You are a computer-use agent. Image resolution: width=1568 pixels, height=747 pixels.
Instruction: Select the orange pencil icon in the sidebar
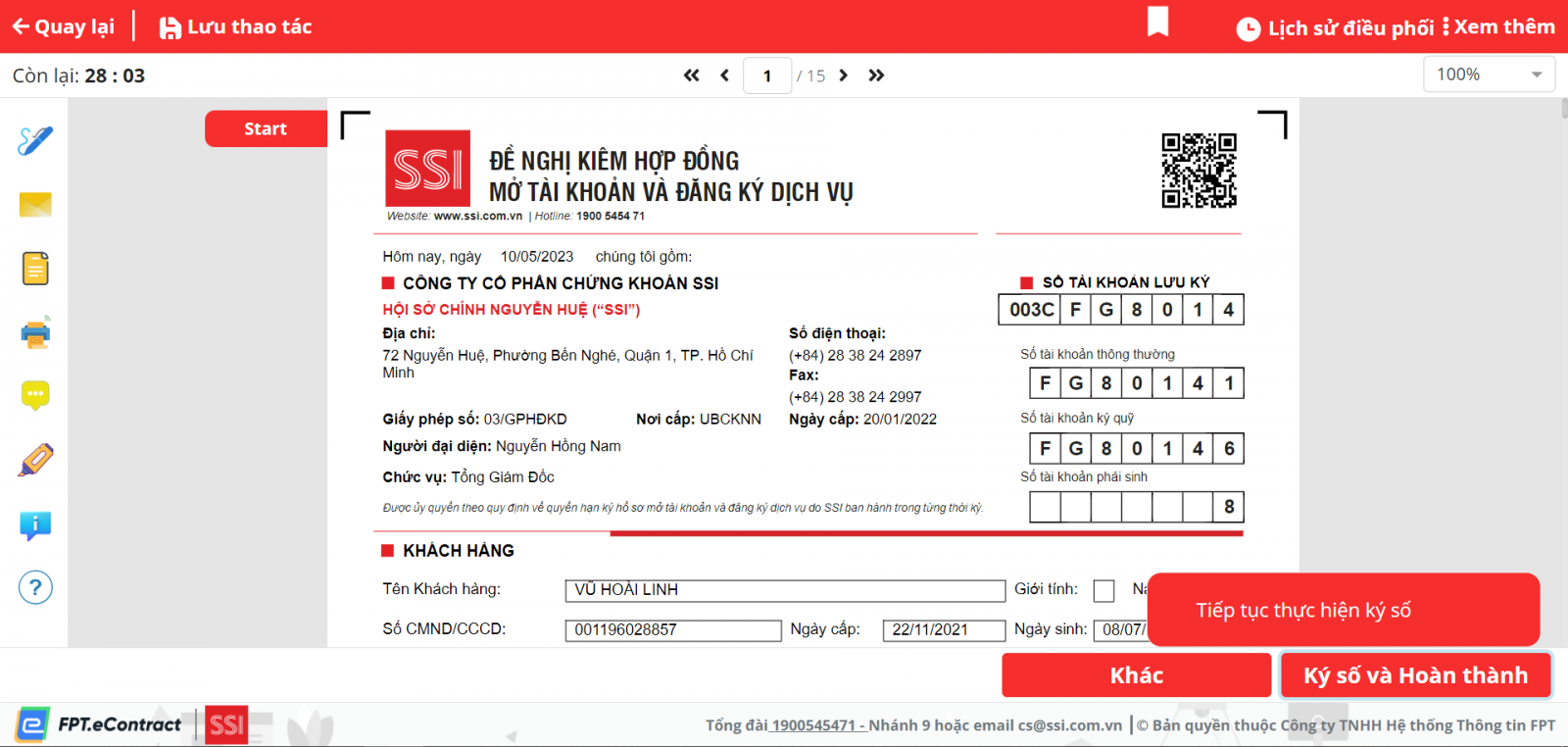point(35,460)
